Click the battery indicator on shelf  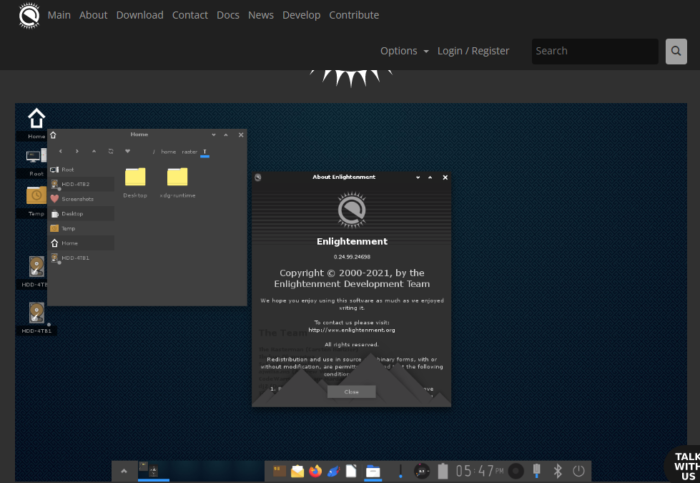tap(442, 471)
